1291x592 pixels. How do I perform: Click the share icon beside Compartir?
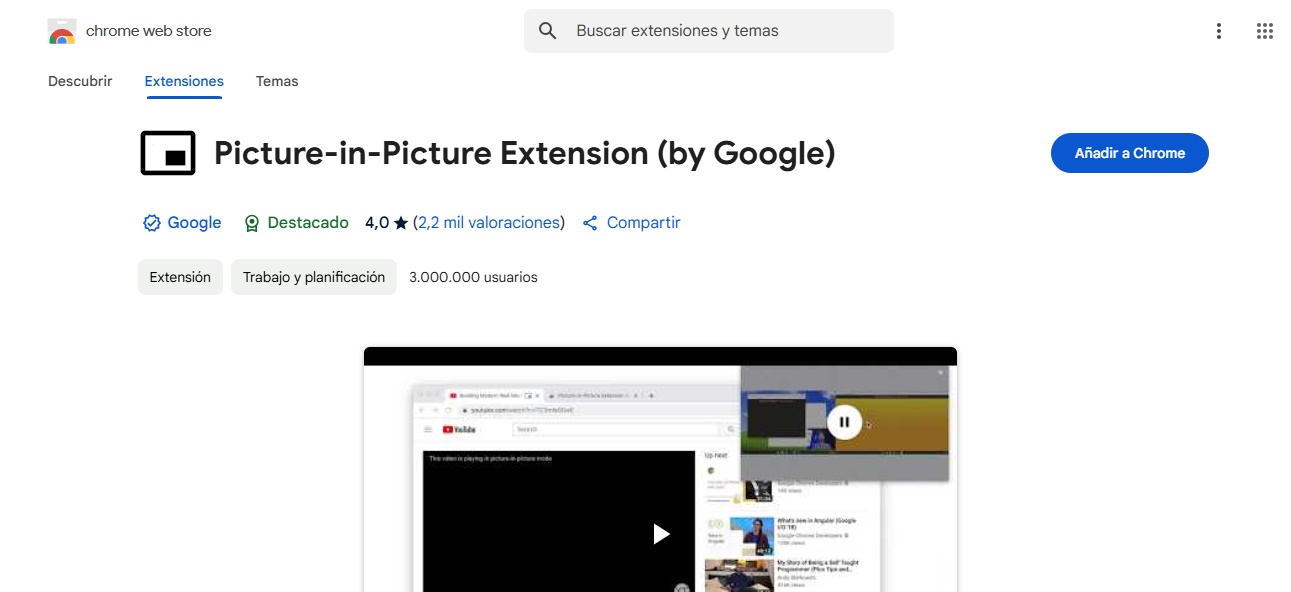tap(590, 223)
